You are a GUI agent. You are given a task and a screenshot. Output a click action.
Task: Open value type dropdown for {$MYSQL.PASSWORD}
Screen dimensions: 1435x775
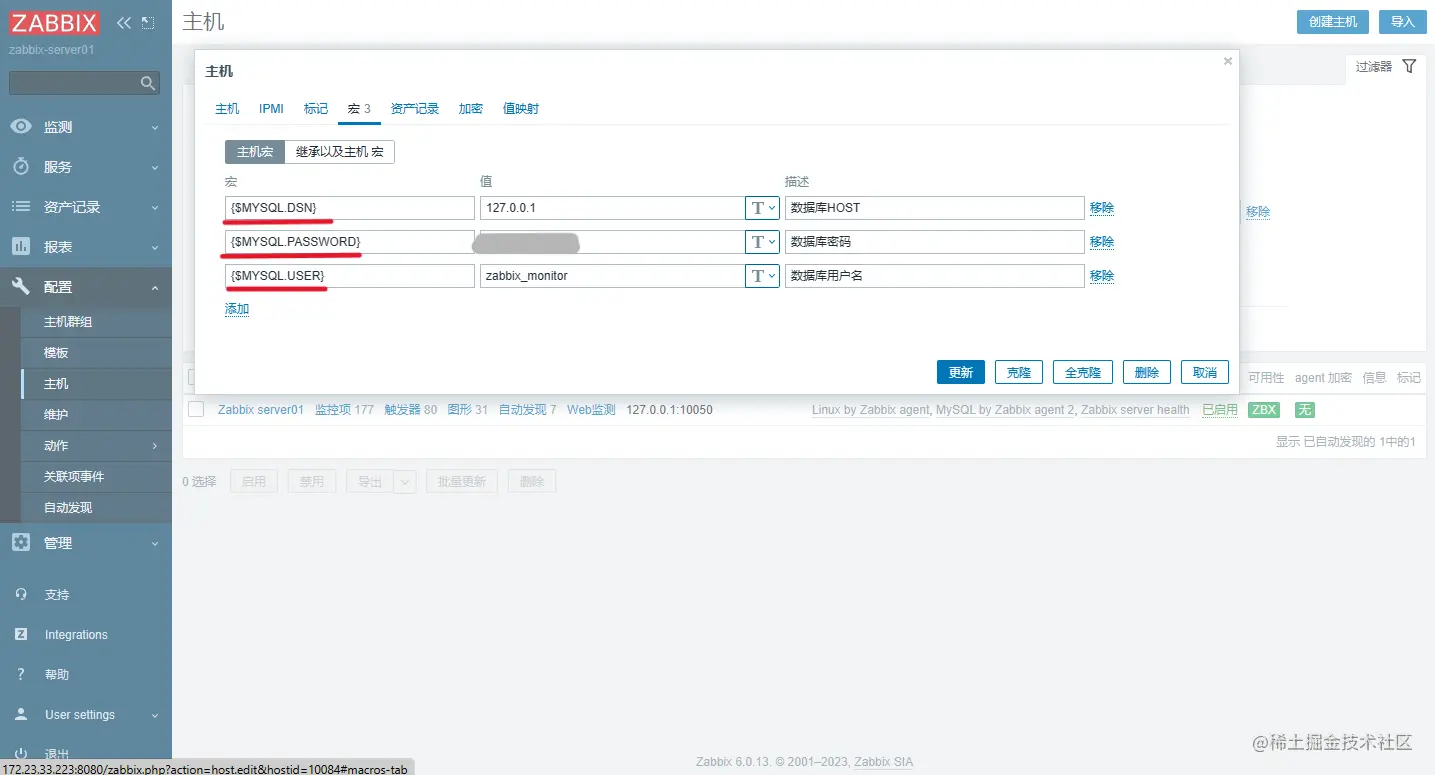(762, 242)
